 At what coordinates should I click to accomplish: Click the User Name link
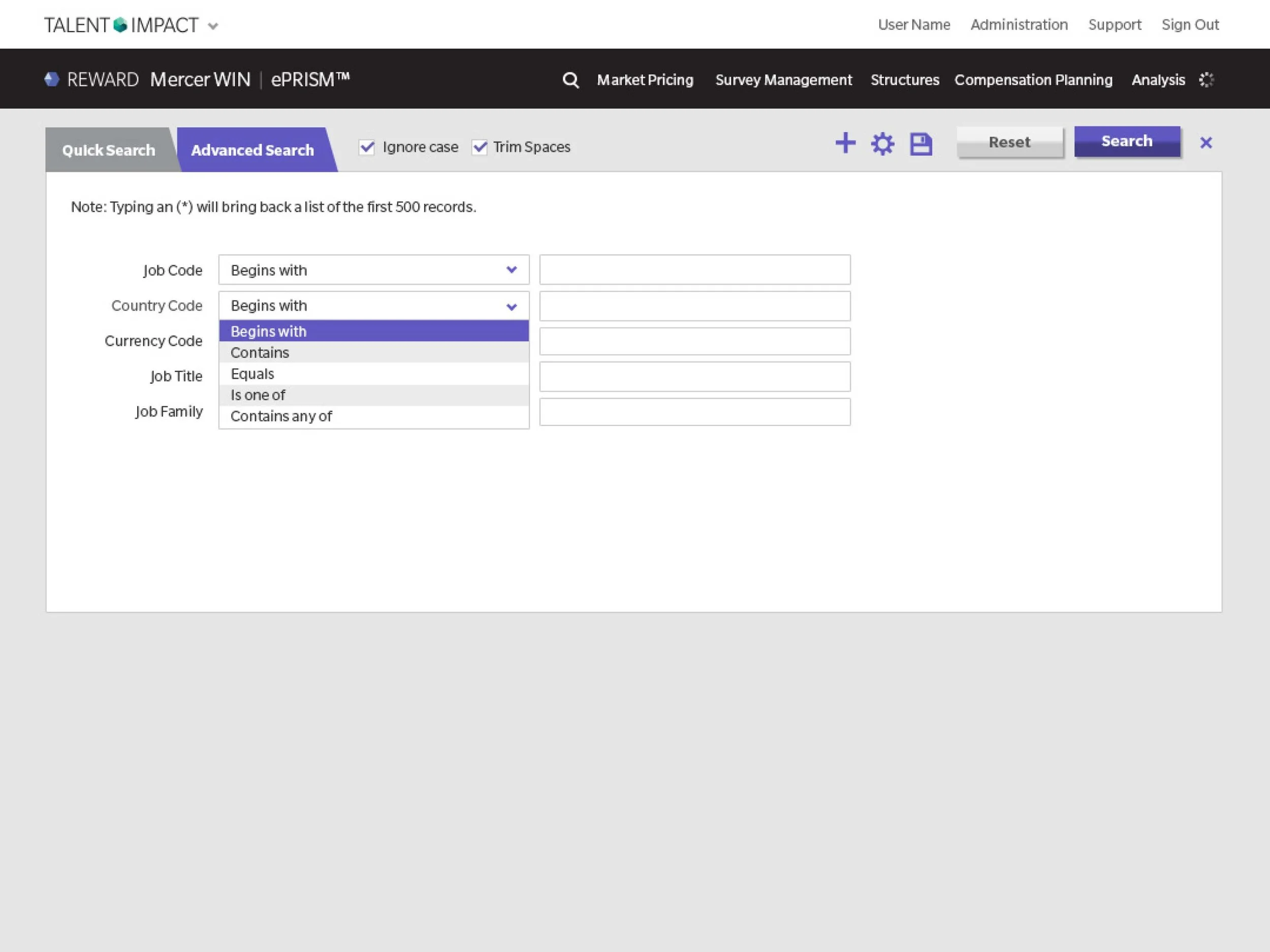[x=914, y=25]
